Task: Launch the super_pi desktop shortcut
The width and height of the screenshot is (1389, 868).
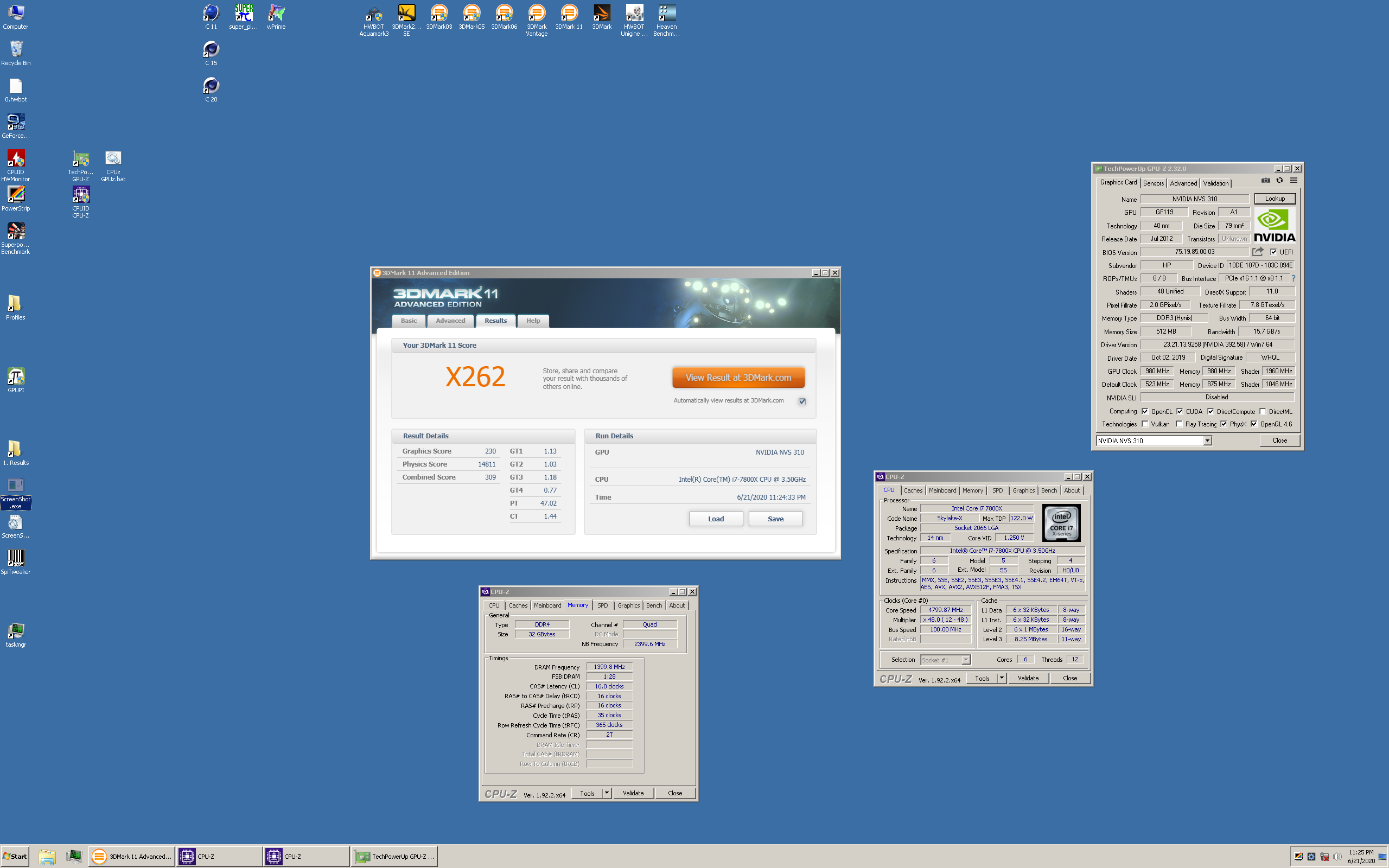Action: [x=244, y=17]
